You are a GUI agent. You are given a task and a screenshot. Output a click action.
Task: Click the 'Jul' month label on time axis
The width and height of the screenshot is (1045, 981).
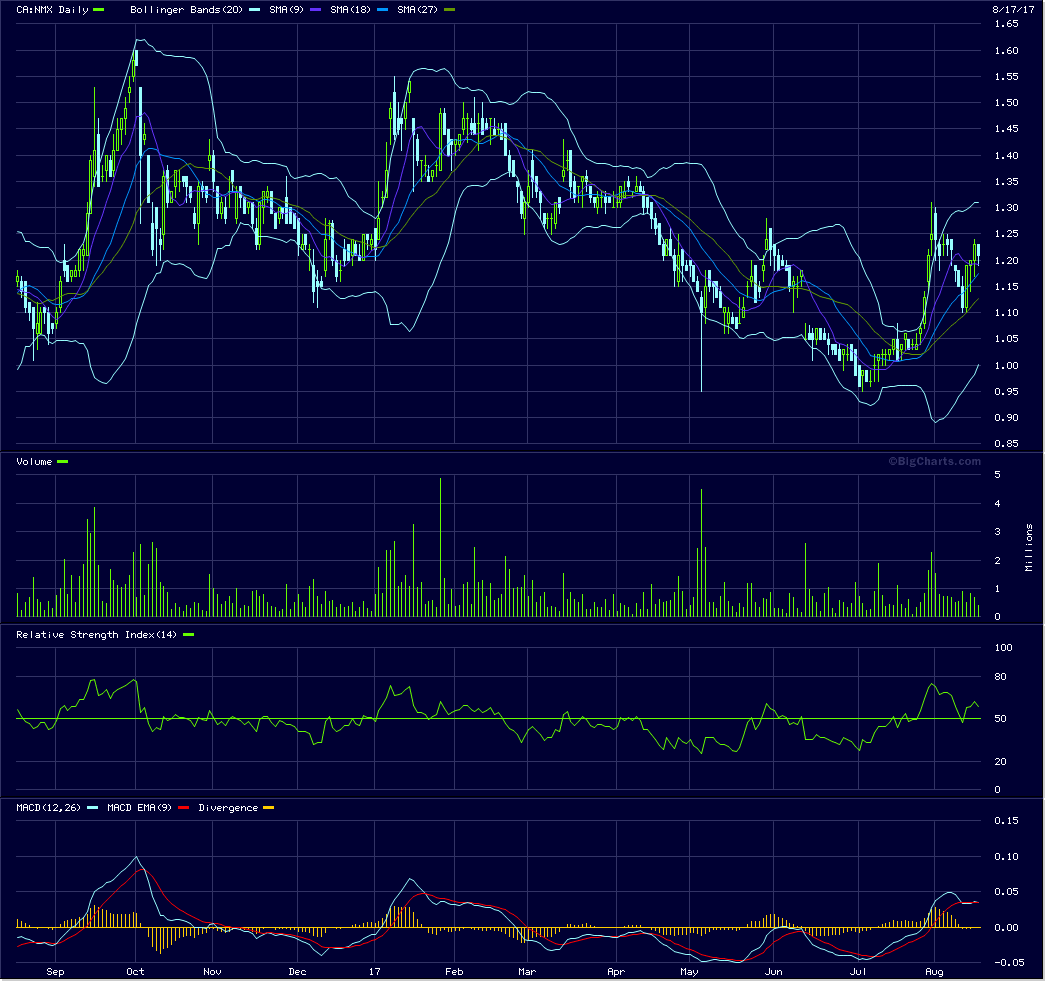pyautogui.click(x=858, y=972)
